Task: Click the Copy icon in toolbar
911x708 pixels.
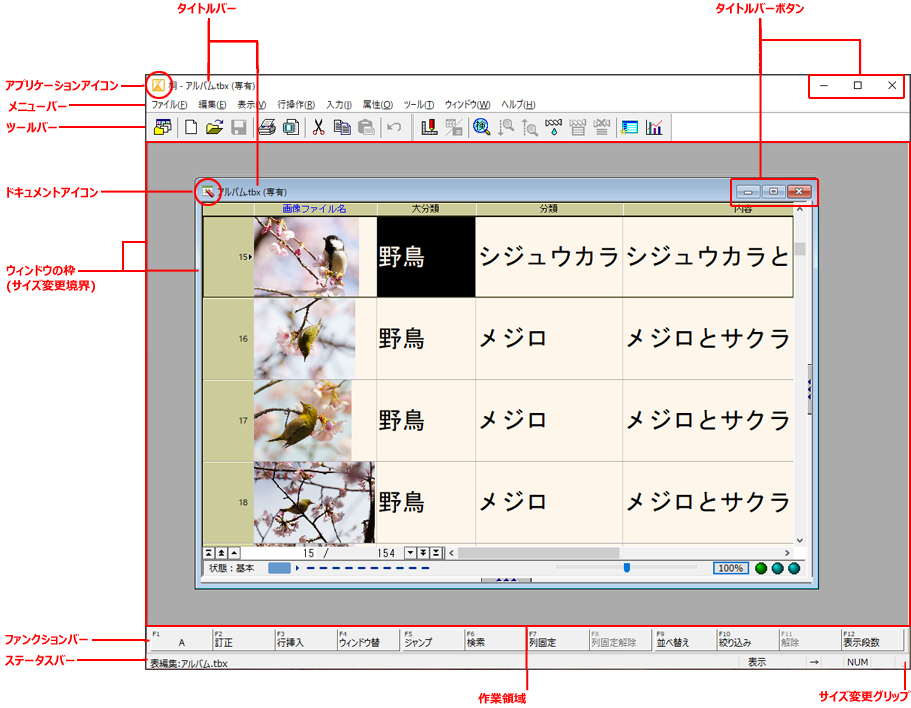Action: pyautogui.click(x=342, y=128)
